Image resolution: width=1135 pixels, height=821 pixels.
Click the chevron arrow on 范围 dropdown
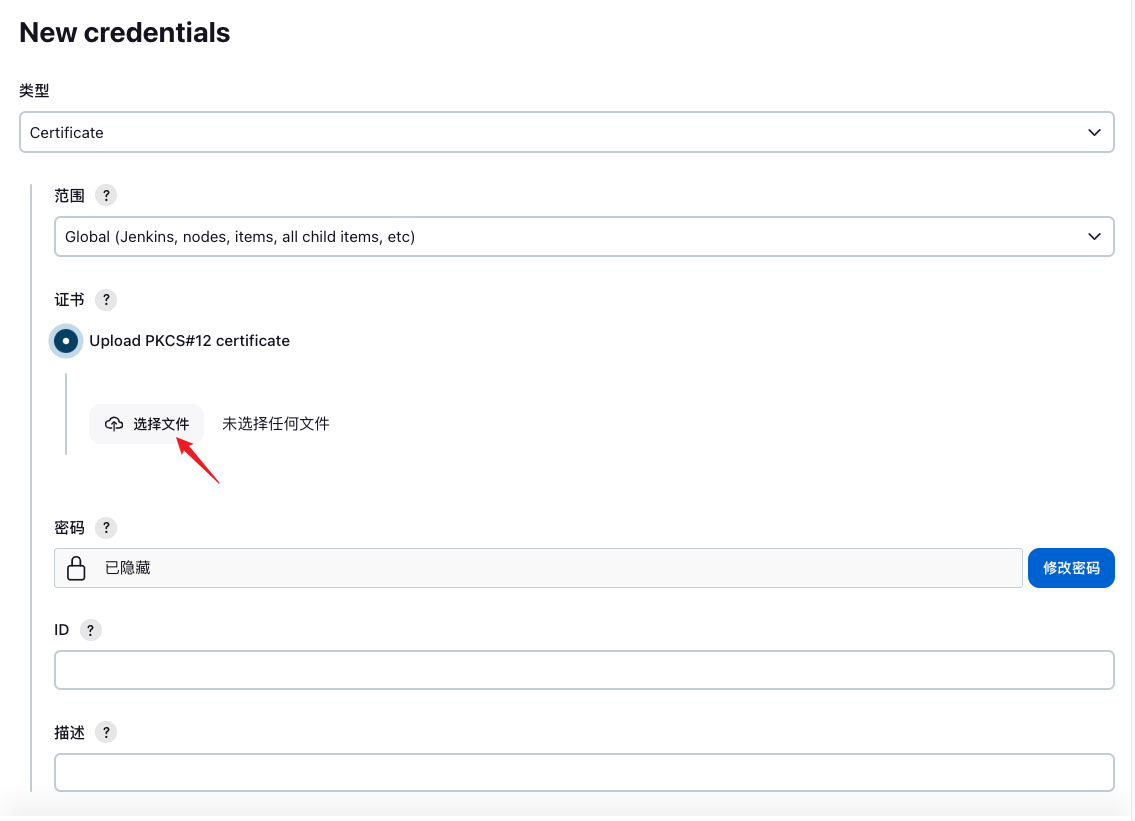[1094, 237]
